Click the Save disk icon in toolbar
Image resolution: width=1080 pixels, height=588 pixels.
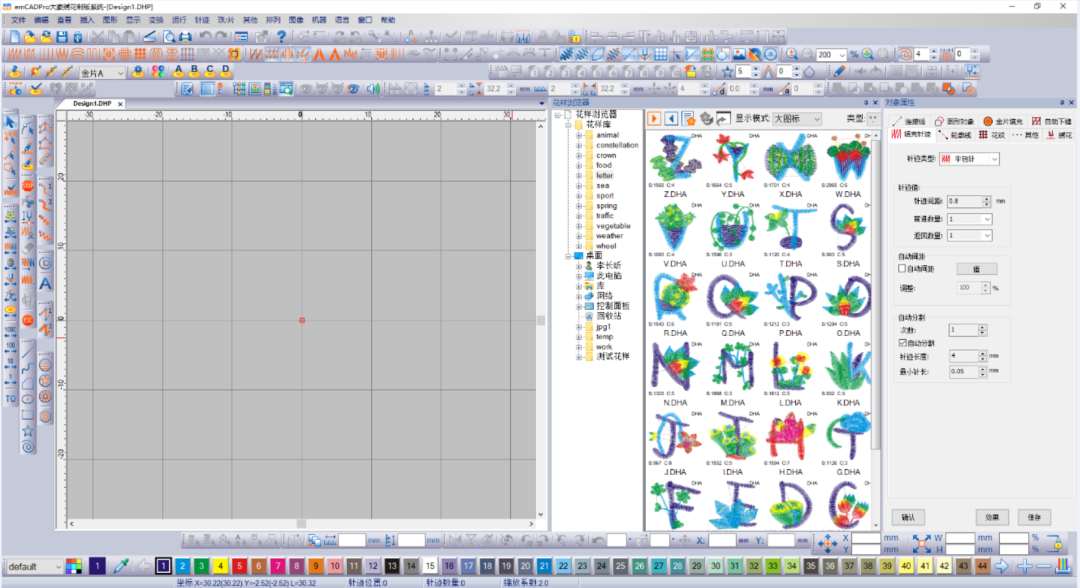coord(62,37)
